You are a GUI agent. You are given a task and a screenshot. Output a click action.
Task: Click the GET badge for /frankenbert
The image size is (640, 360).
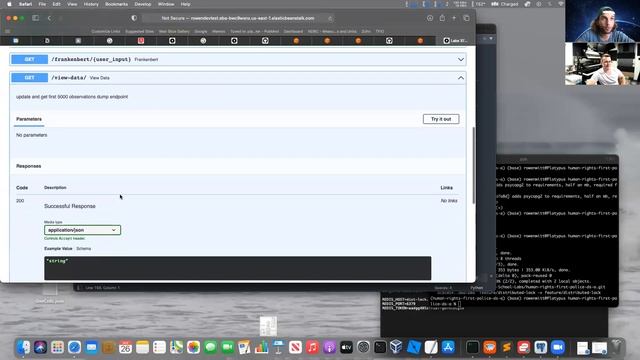[x=29, y=60]
